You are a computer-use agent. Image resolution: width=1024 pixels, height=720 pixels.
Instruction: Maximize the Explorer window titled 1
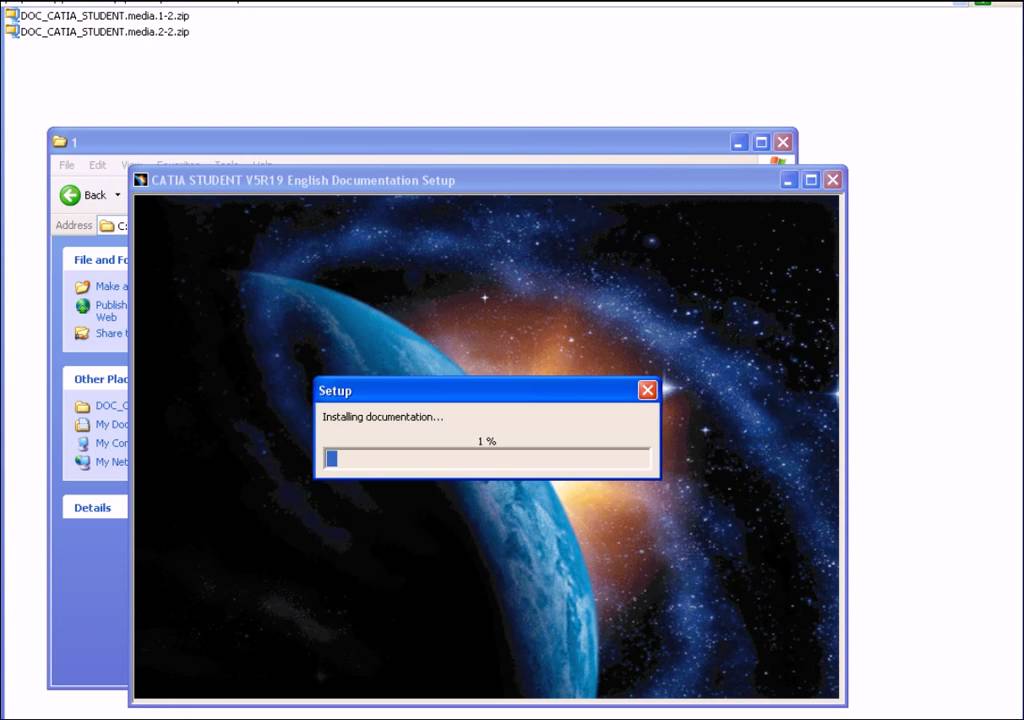(x=761, y=142)
